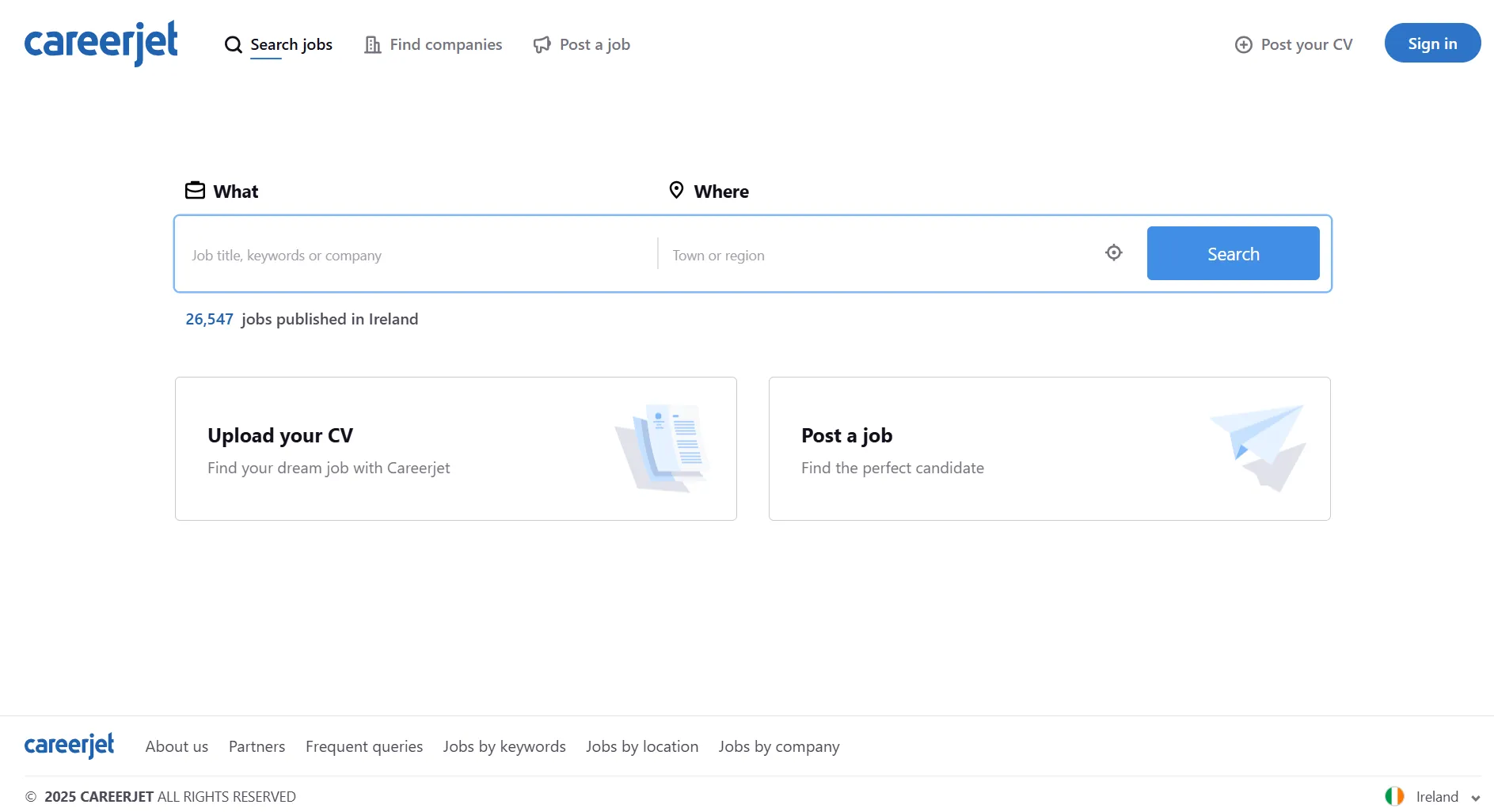Click the magnifier icon beside Search jobs
This screenshot has width=1494, height=812.
pyautogui.click(x=233, y=45)
